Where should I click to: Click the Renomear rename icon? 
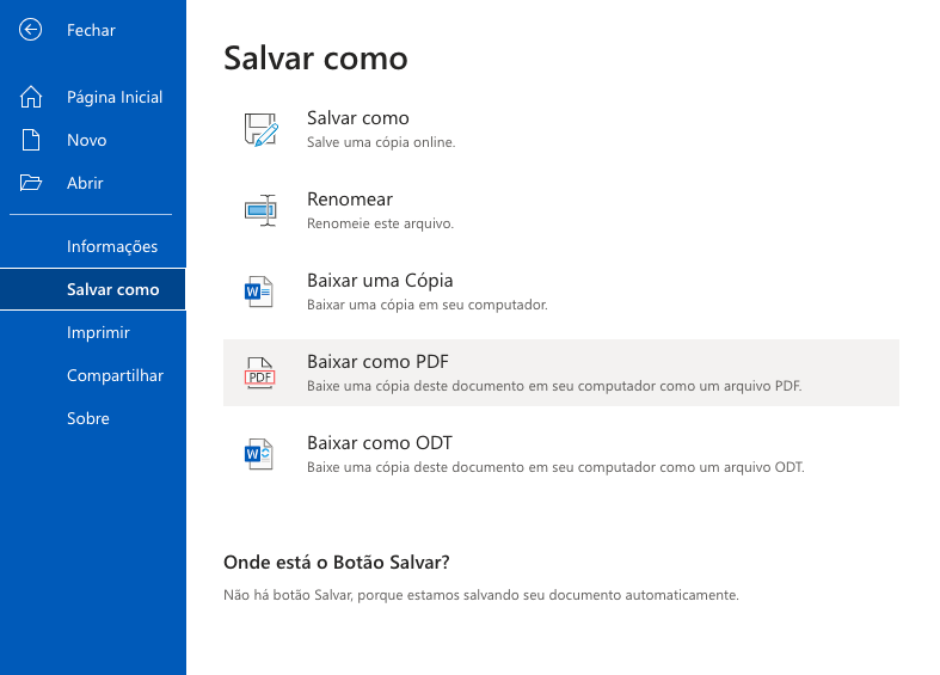(260, 210)
